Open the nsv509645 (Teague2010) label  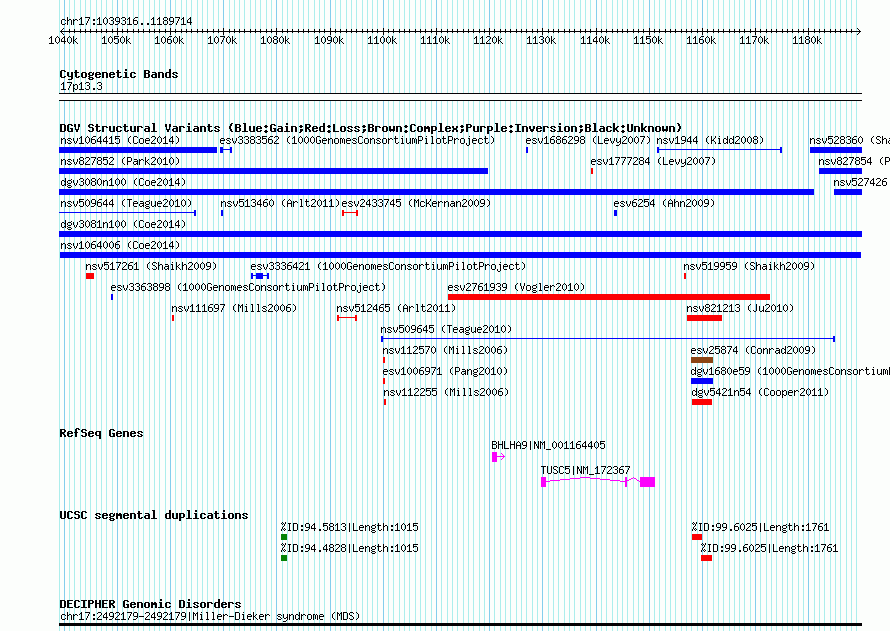click(446, 329)
